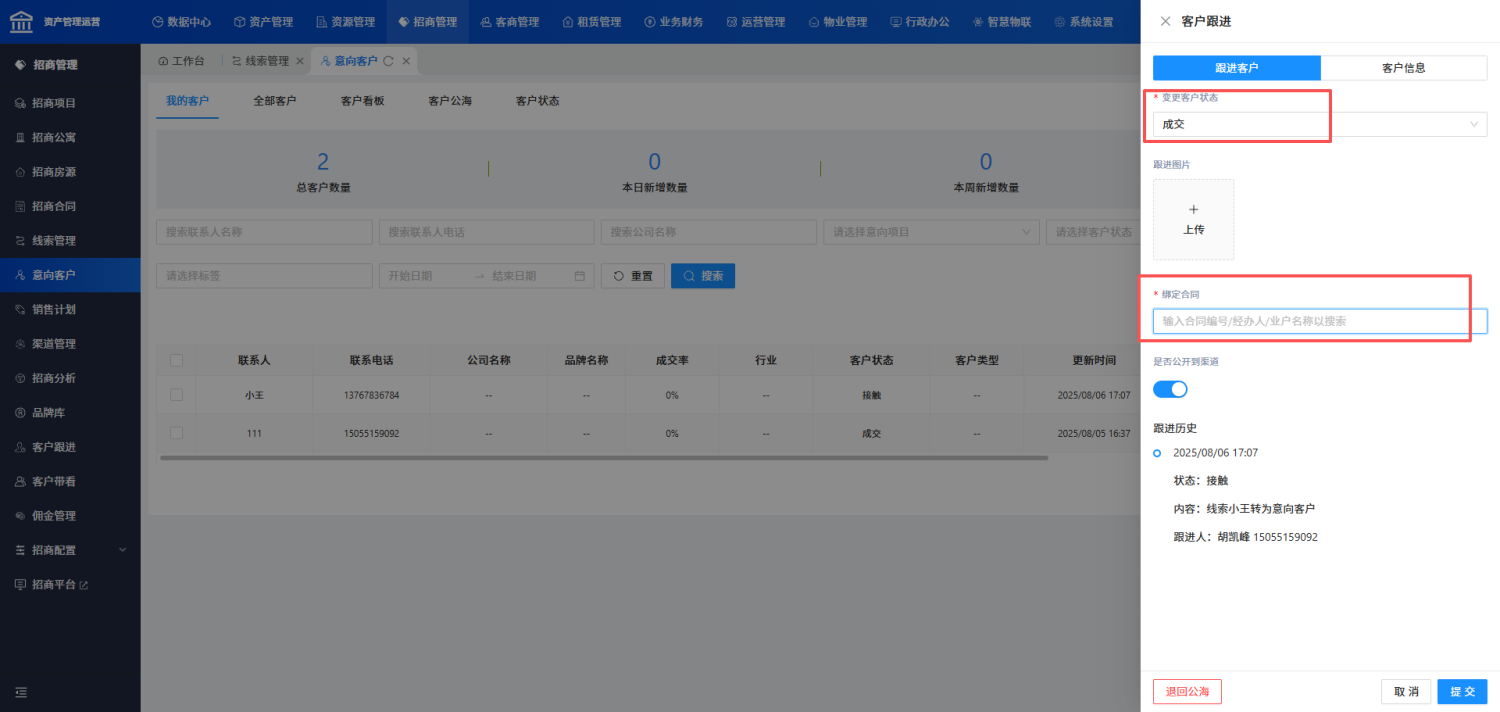
Task: Open the 招商项目 sidebar item
Action: 70,103
